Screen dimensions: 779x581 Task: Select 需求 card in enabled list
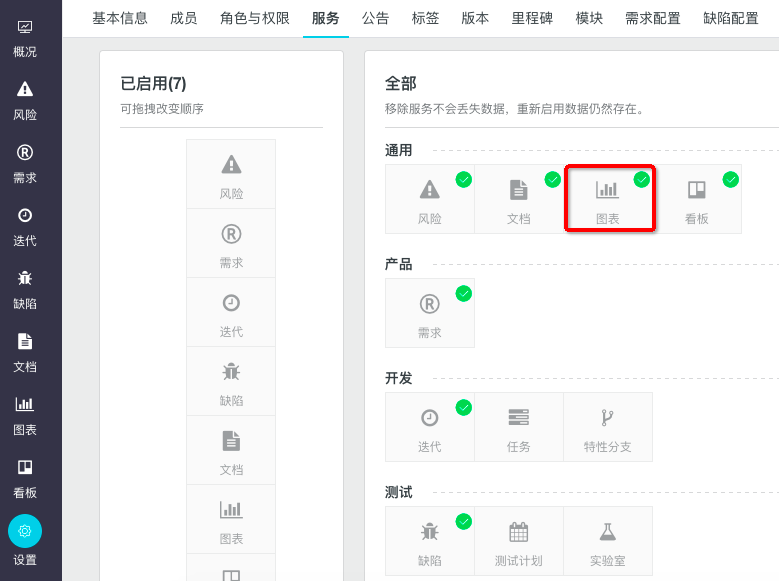click(x=231, y=243)
